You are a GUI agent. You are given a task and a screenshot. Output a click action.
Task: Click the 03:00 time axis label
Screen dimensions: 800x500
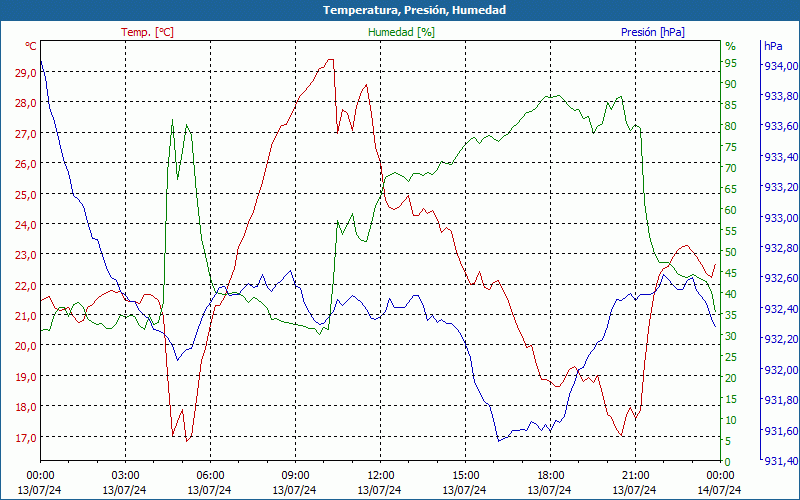tap(125, 476)
